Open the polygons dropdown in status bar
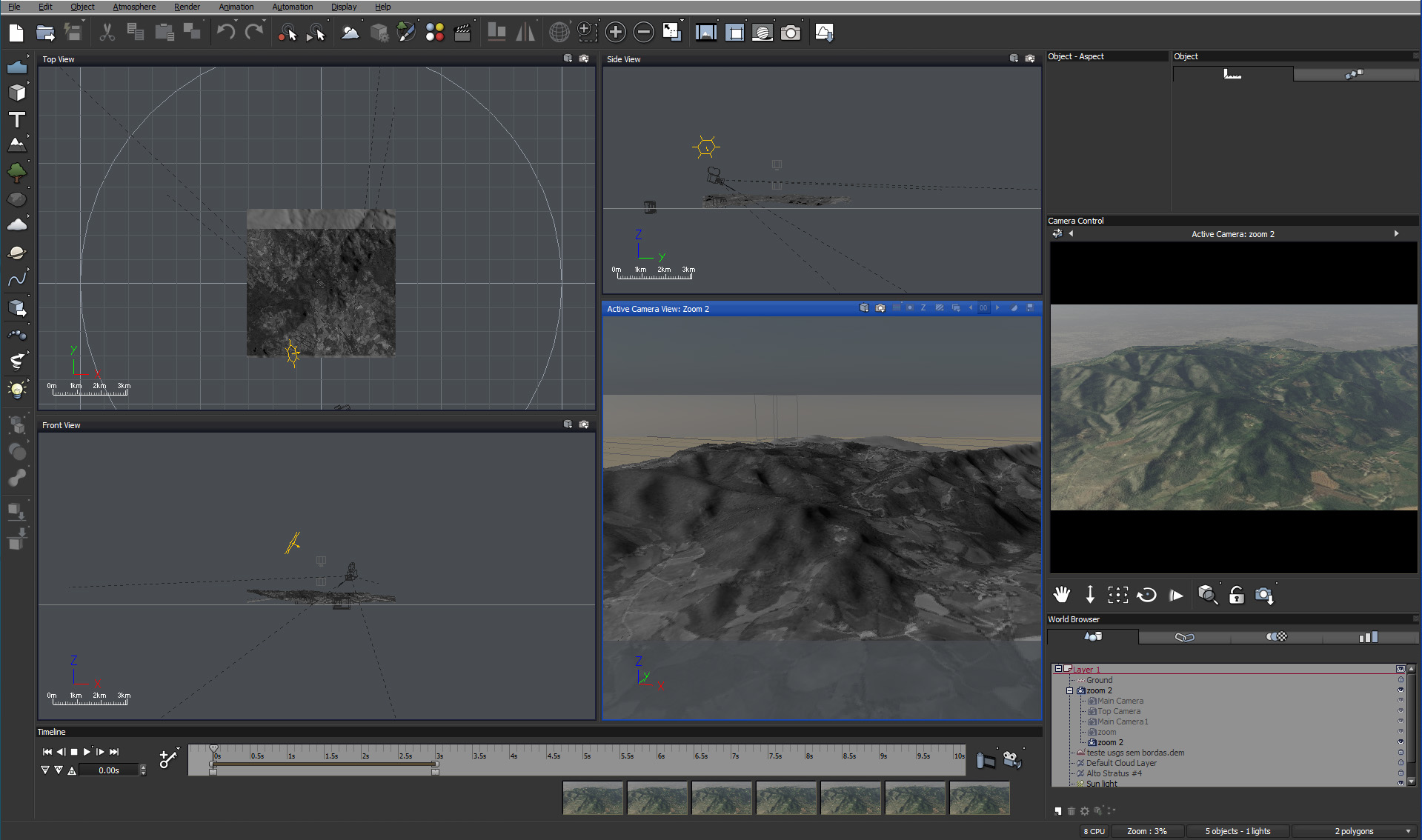The height and width of the screenshot is (840, 1422). 1408,831
